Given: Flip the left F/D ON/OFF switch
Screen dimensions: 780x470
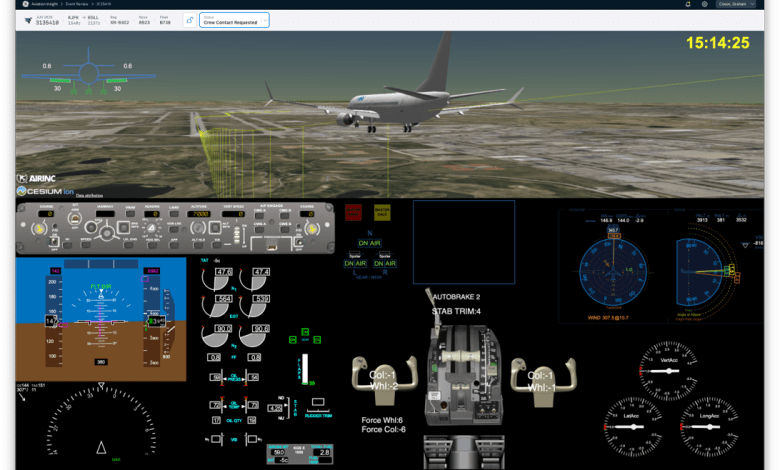Looking at the screenshot, I should 53,242.
